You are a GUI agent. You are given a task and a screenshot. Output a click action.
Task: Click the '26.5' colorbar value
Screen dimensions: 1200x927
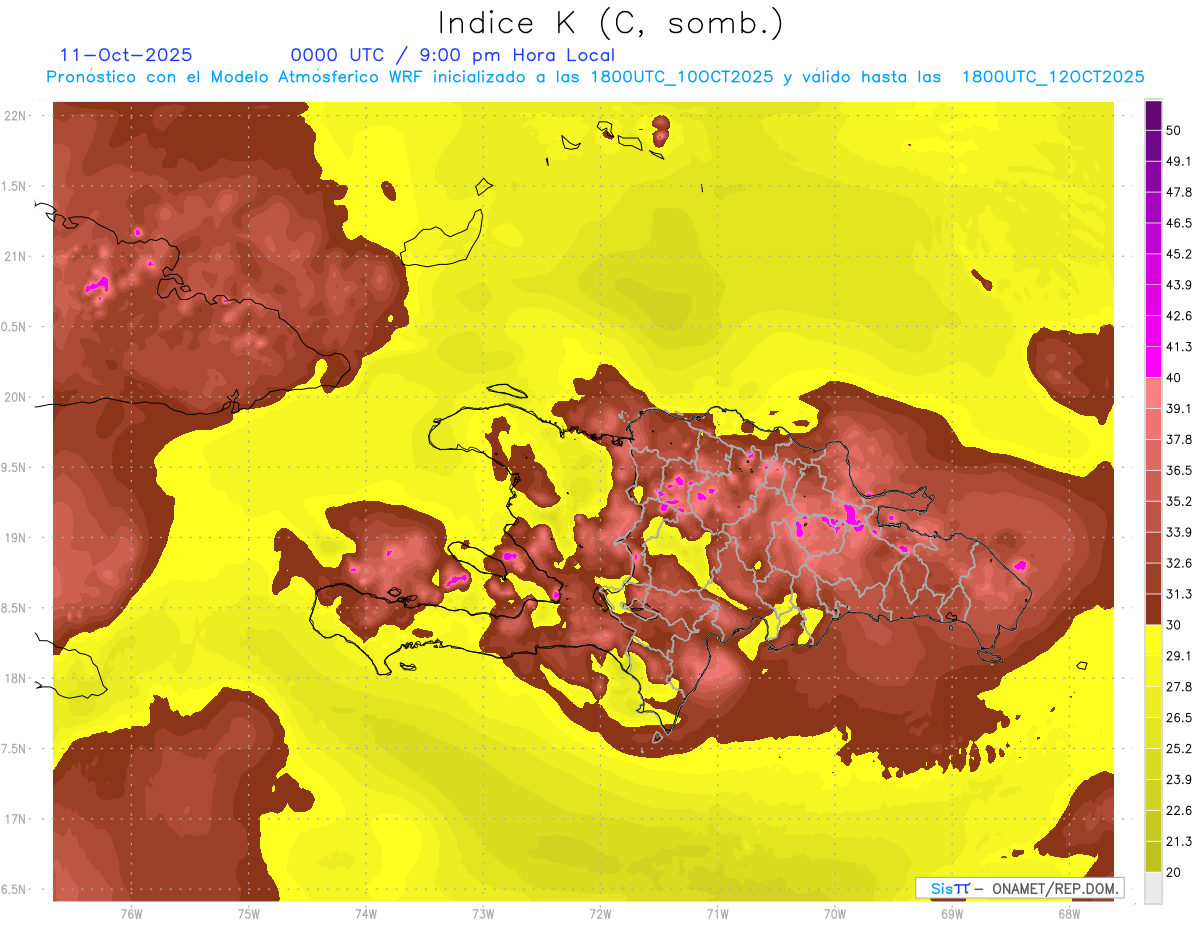click(1179, 717)
